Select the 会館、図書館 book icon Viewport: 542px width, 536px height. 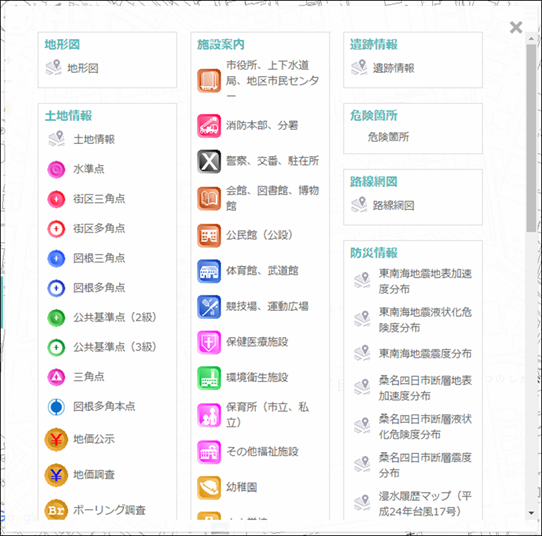tap(209, 199)
